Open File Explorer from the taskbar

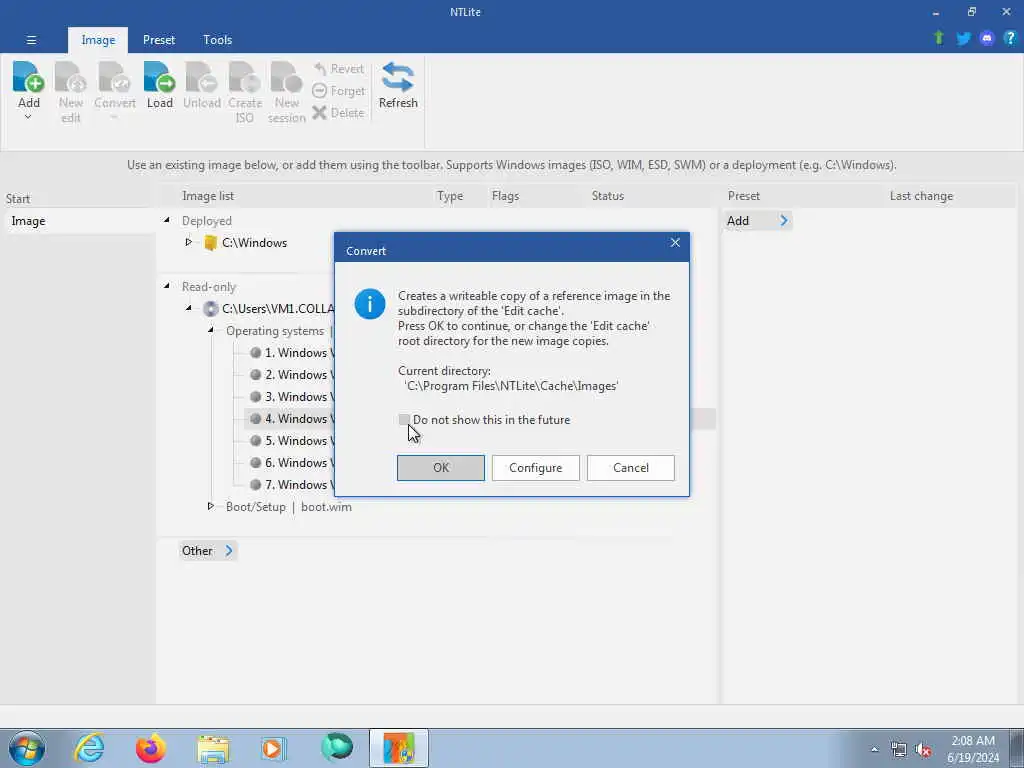point(213,748)
